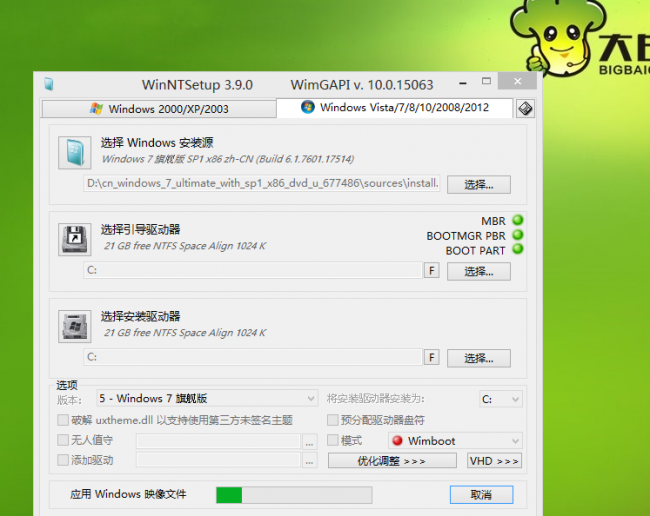Open the C: mount drive letter dropdown

(500, 399)
